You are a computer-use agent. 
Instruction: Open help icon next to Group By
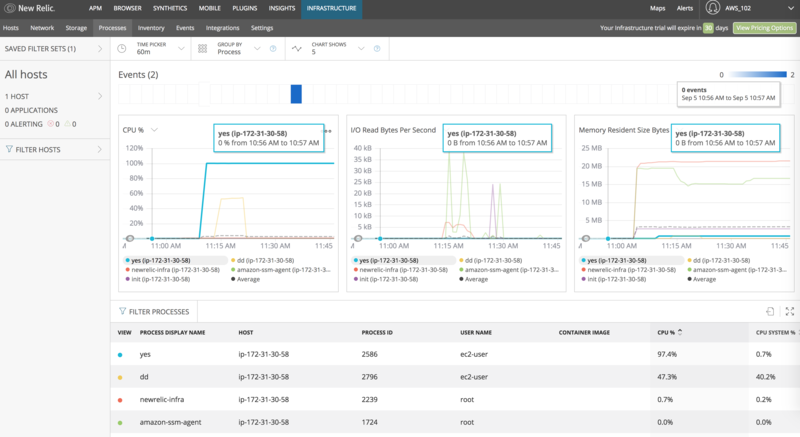(x=273, y=48)
